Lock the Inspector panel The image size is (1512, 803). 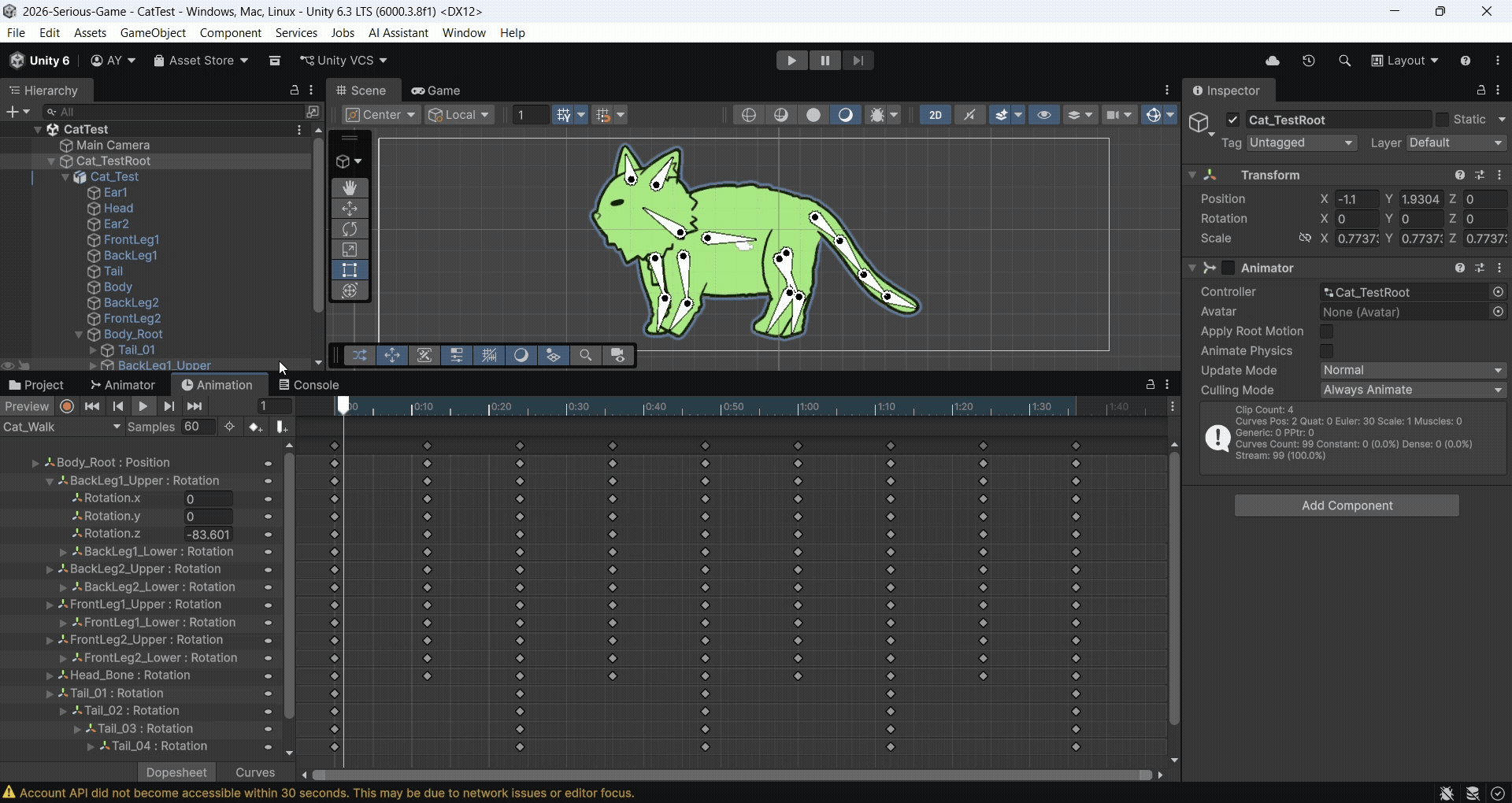1481,91
